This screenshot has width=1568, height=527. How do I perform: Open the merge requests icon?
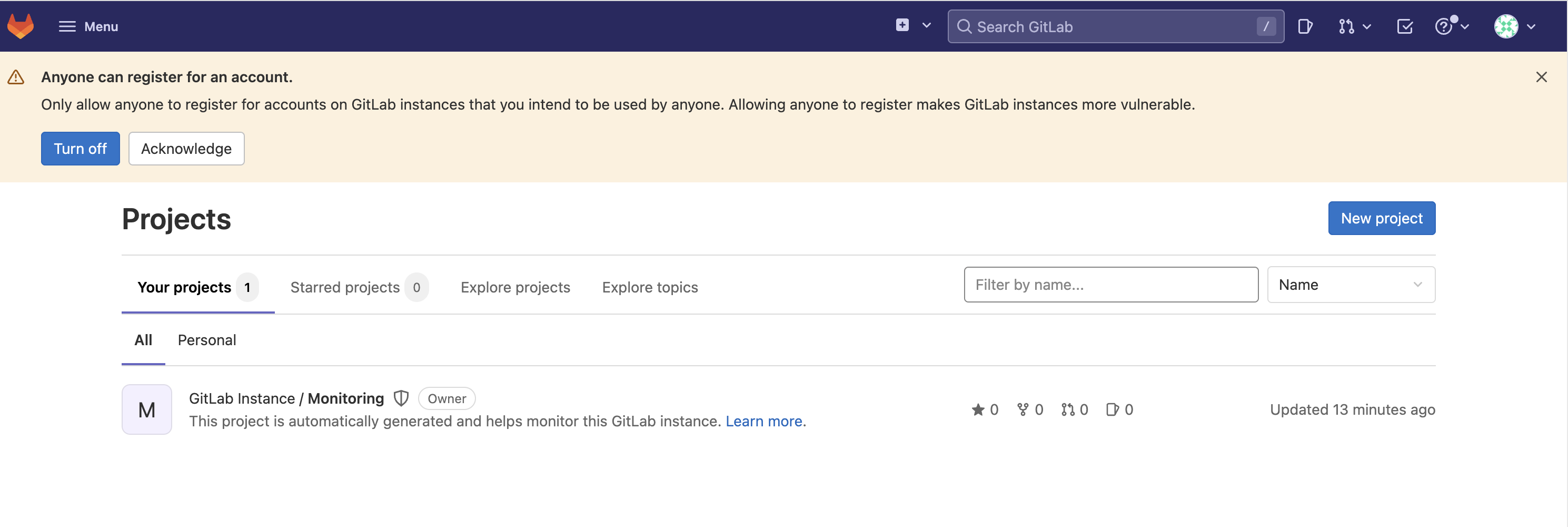pos(1346,26)
